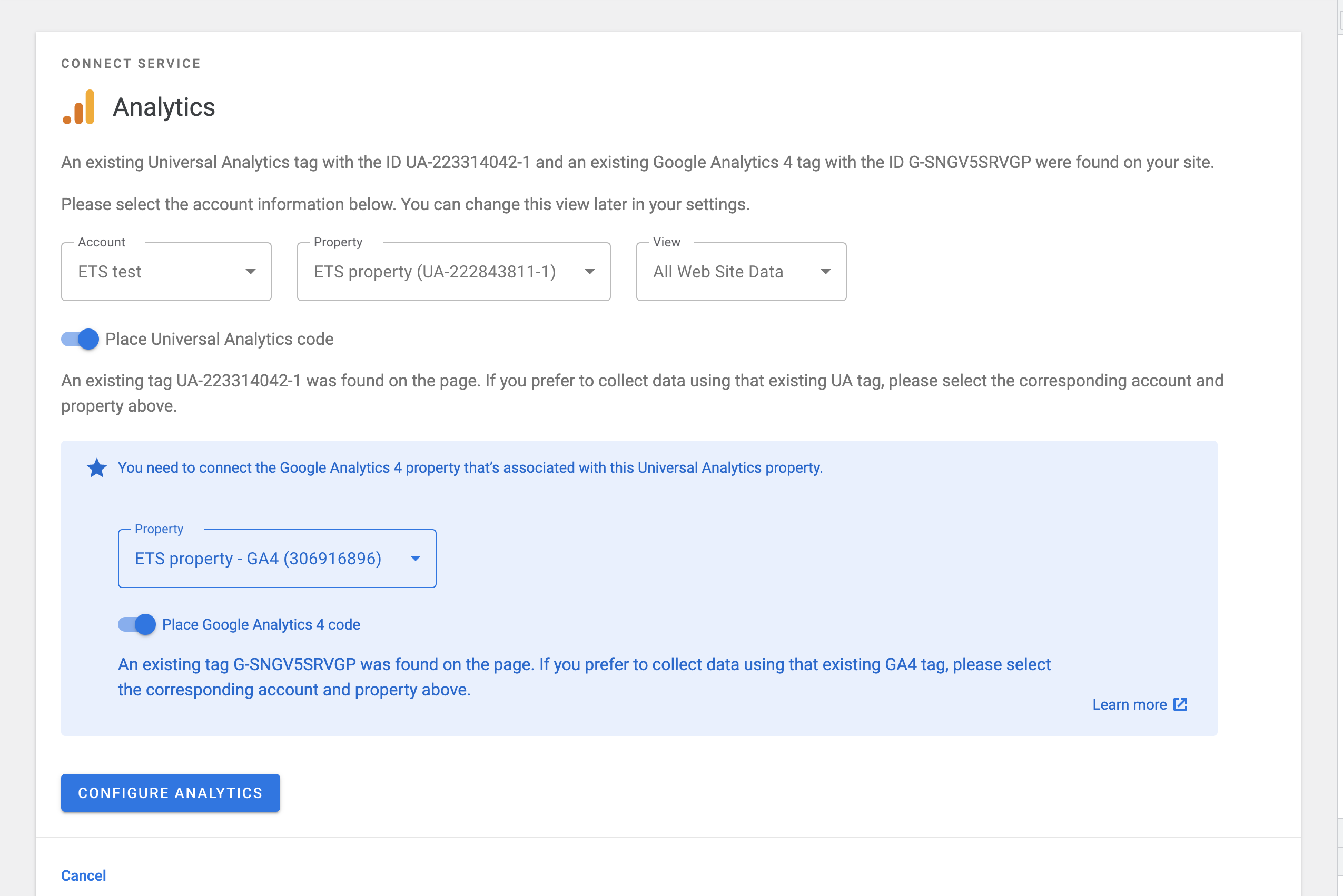Image resolution: width=1343 pixels, height=896 pixels.
Task: Open the Learn more link
Action: (1129, 704)
